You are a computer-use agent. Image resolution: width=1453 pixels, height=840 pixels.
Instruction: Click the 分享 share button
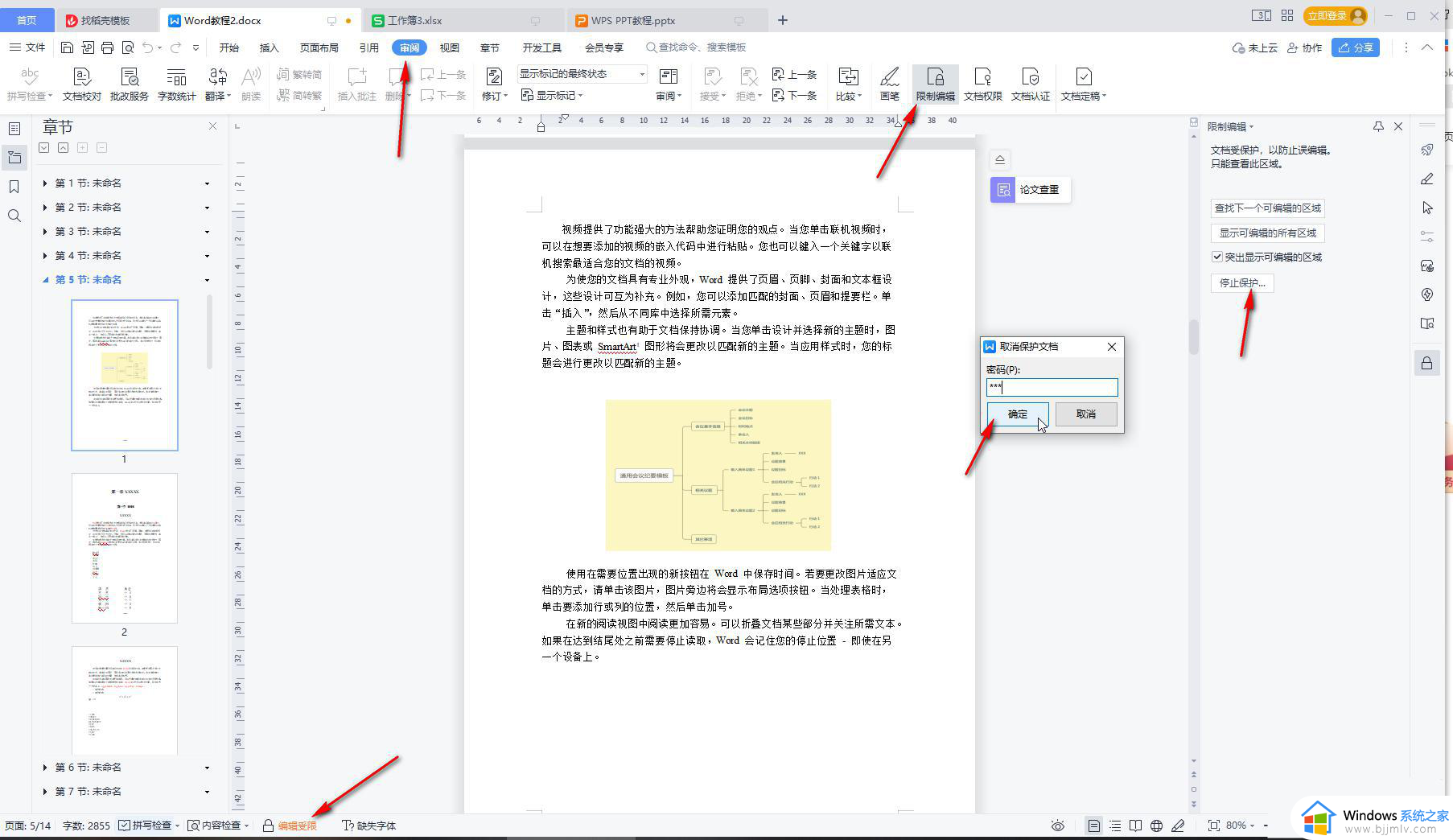[x=1356, y=47]
